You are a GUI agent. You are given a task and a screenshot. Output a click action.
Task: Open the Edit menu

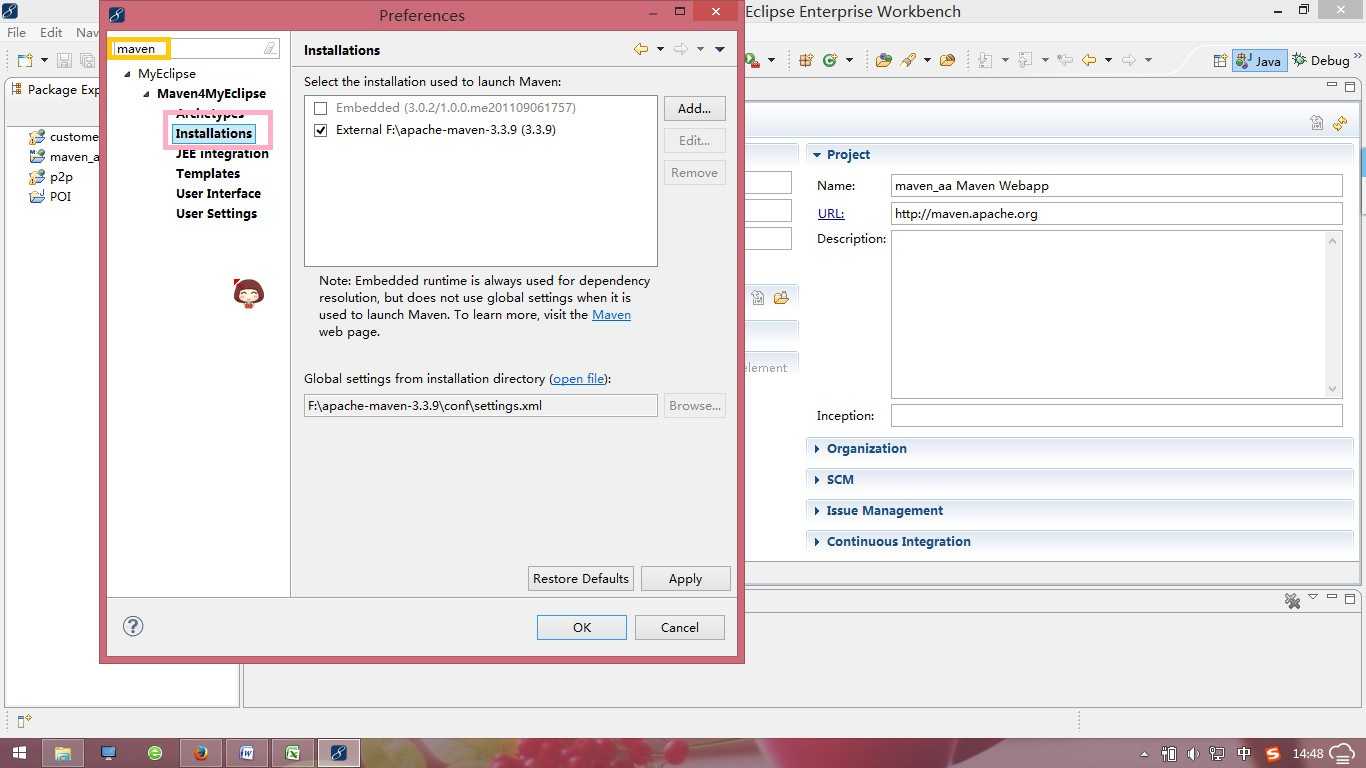pyautogui.click(x=51, y=33)
